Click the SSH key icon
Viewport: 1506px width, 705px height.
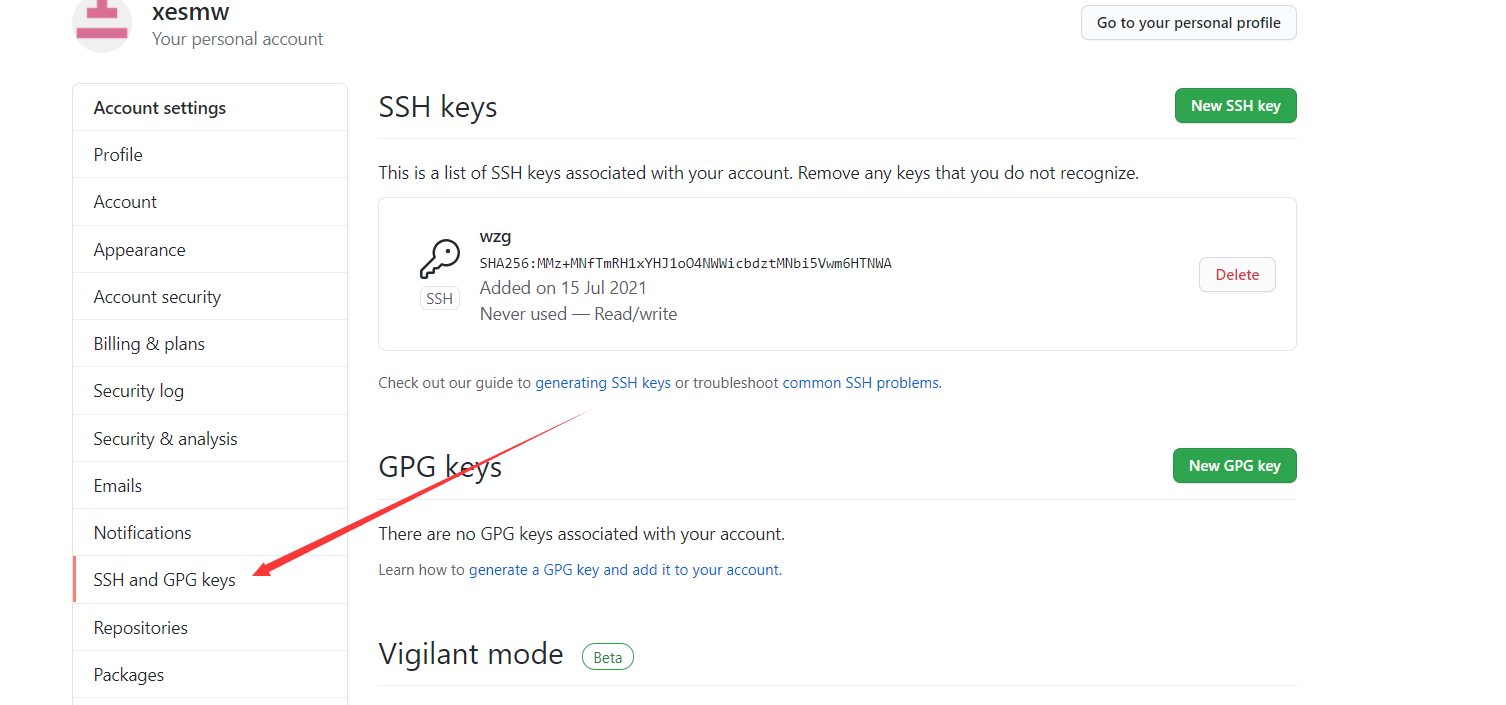point(439,260)
